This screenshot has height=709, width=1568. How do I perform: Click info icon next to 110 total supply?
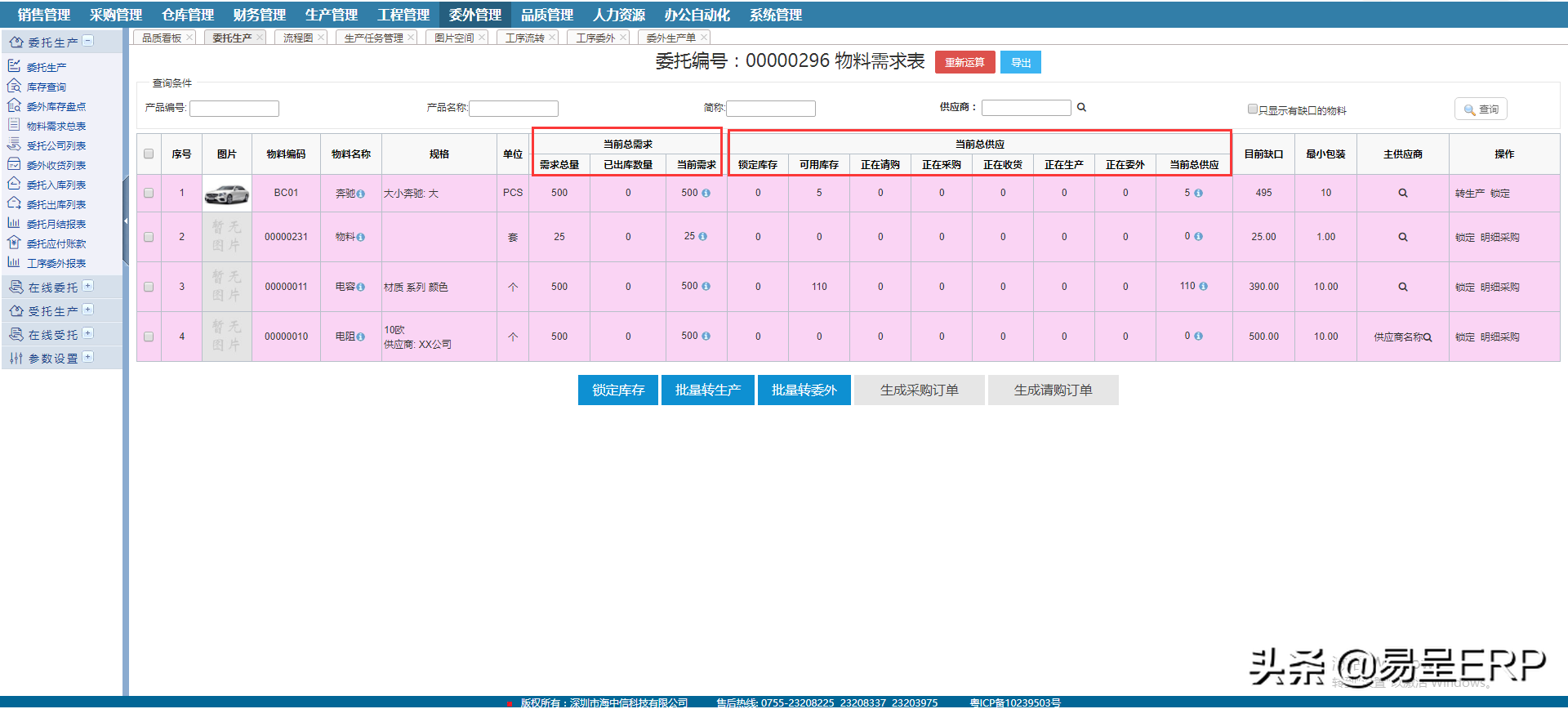tap(1203, 287)
